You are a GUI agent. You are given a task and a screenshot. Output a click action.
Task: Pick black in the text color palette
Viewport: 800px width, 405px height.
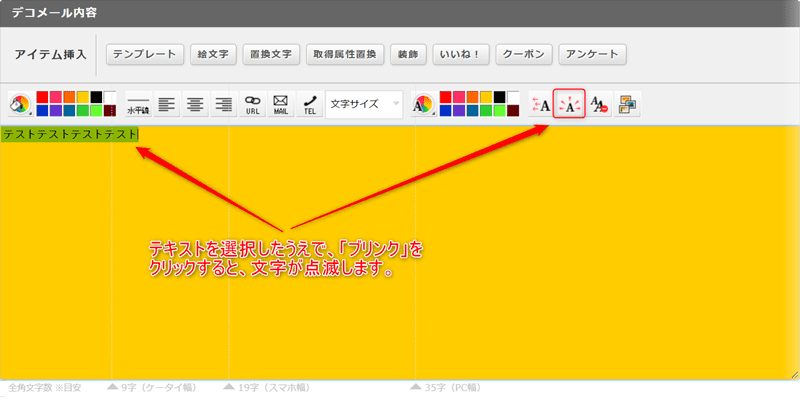pyautogui.click(x=499, y=97)
